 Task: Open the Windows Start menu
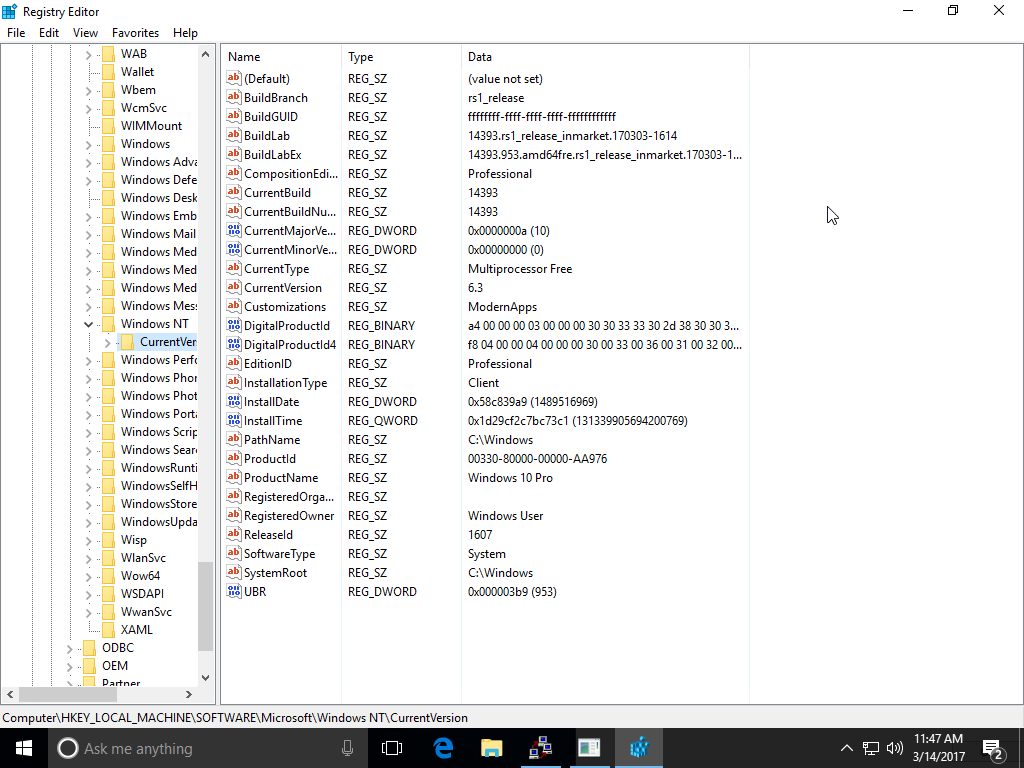[24, 748]
